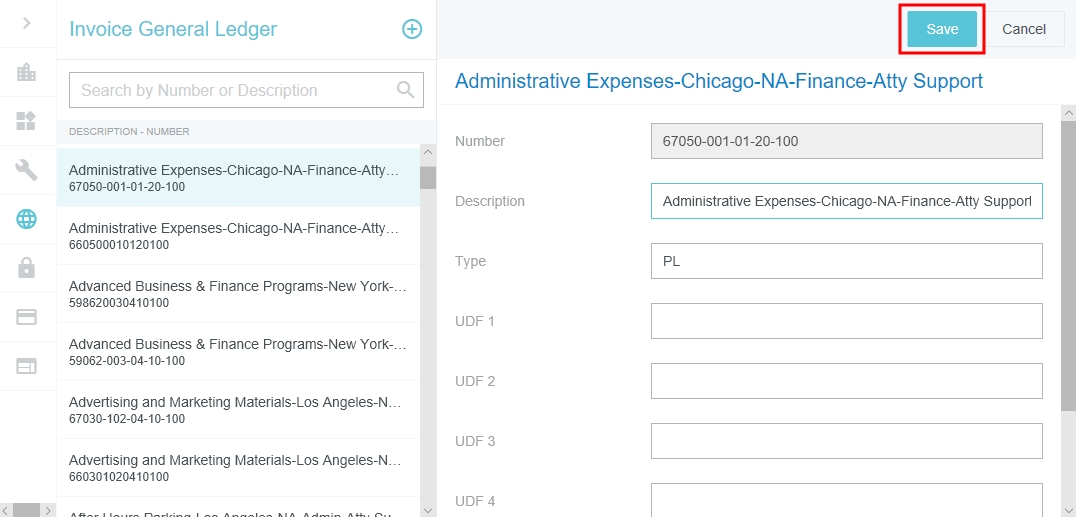Click the credit card icon in sidebar

[27, 317]
